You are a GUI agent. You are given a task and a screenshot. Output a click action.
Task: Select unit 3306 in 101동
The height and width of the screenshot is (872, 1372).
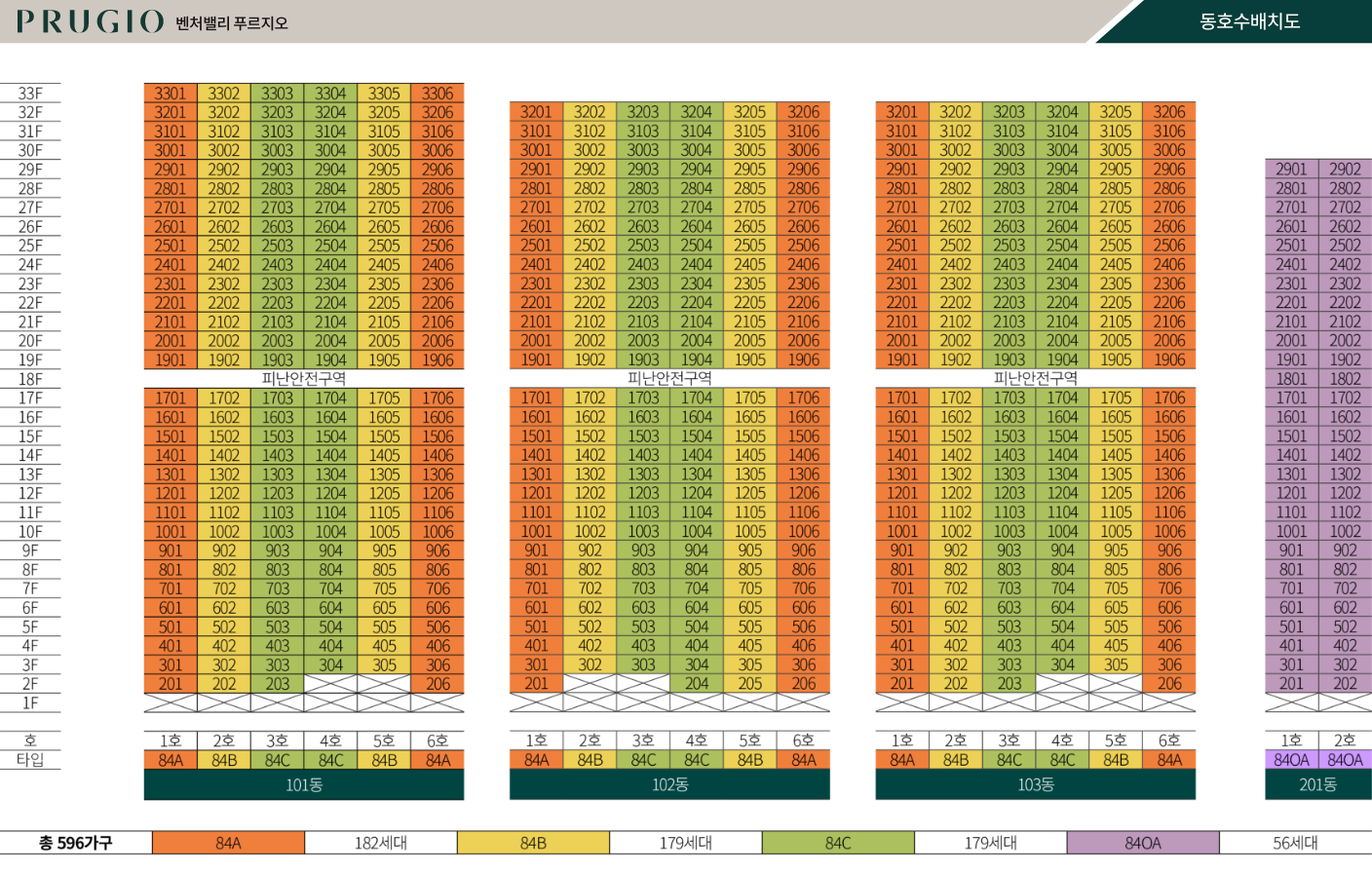(x=438, y=94)
